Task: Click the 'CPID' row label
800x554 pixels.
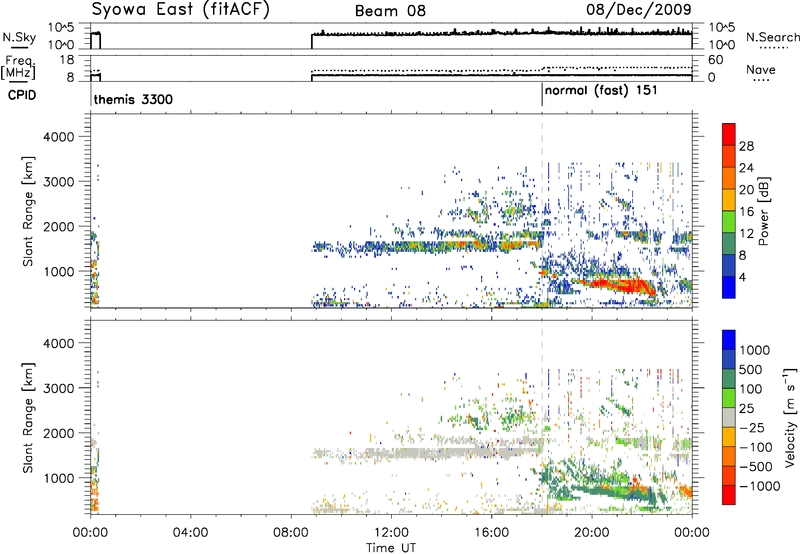Action: (x=22, y=95)
